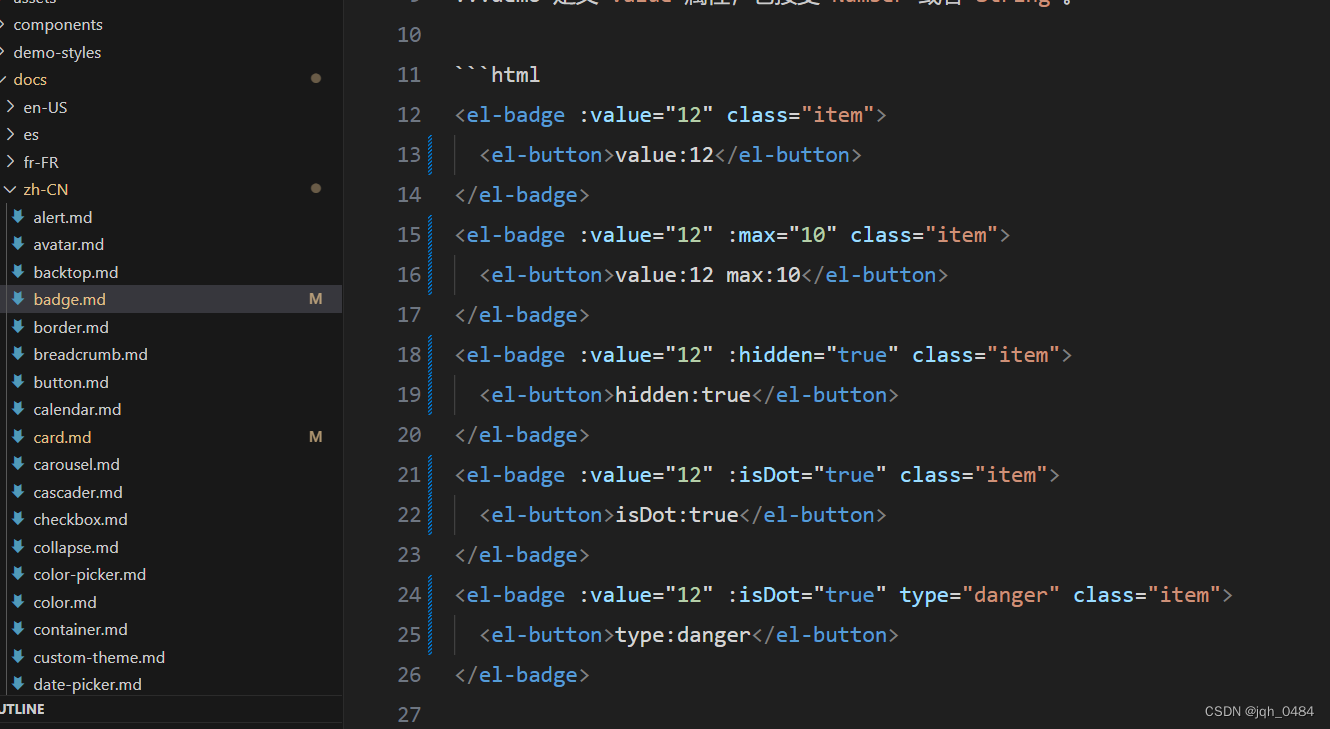Open custom-theme.md from the explorer
The image size is (1330, 729).
(99, 656)
